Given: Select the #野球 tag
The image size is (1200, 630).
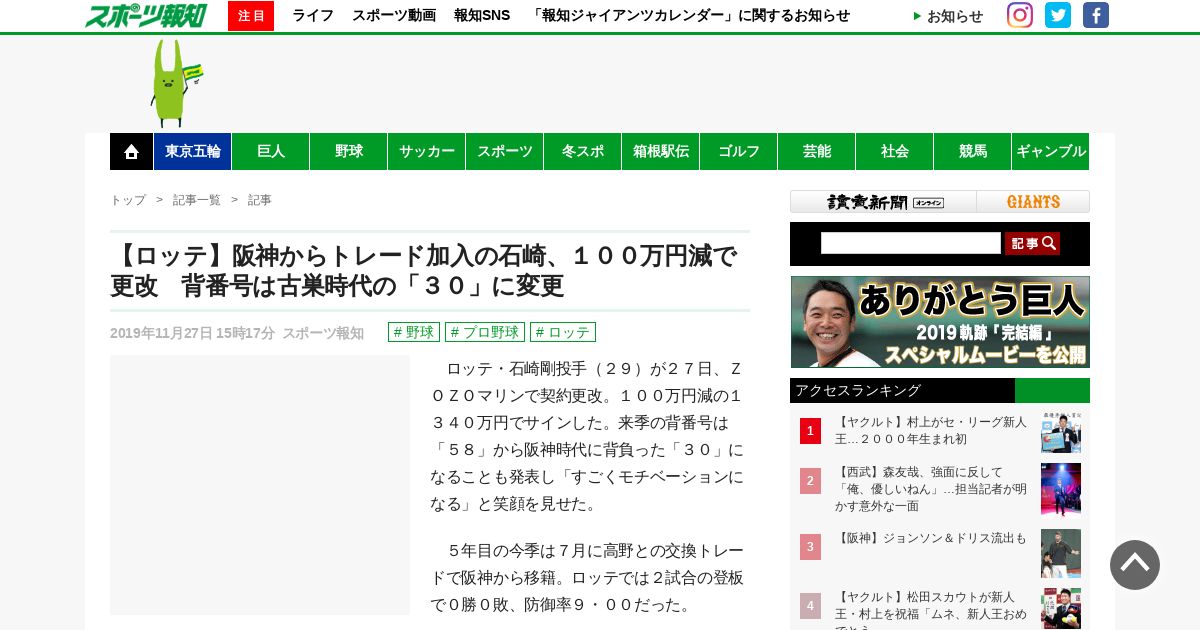Looking at the screenshot, I should (414, 332).
